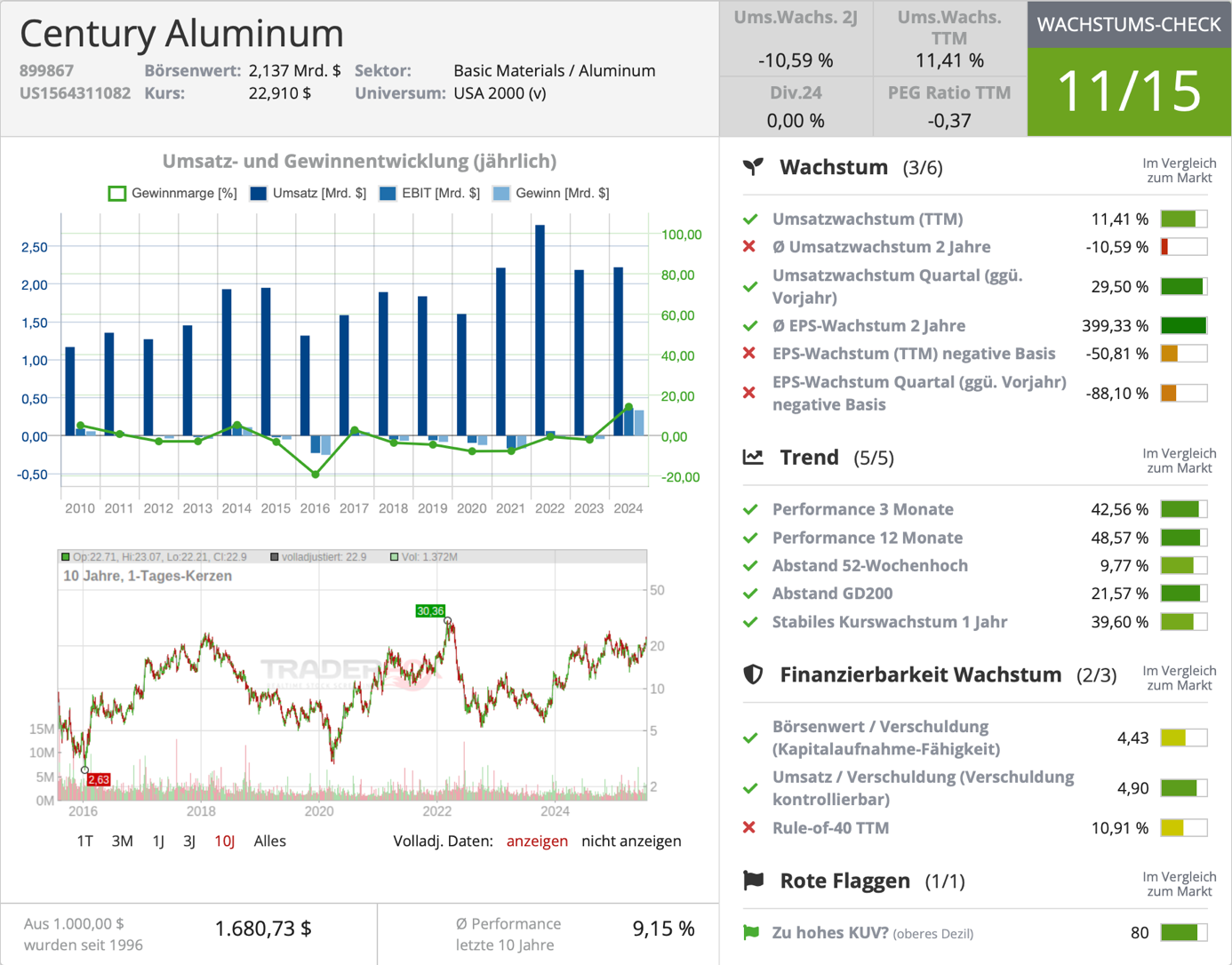Select the 3M chart timeframe
1232x965 pixels.
(123, 841)
